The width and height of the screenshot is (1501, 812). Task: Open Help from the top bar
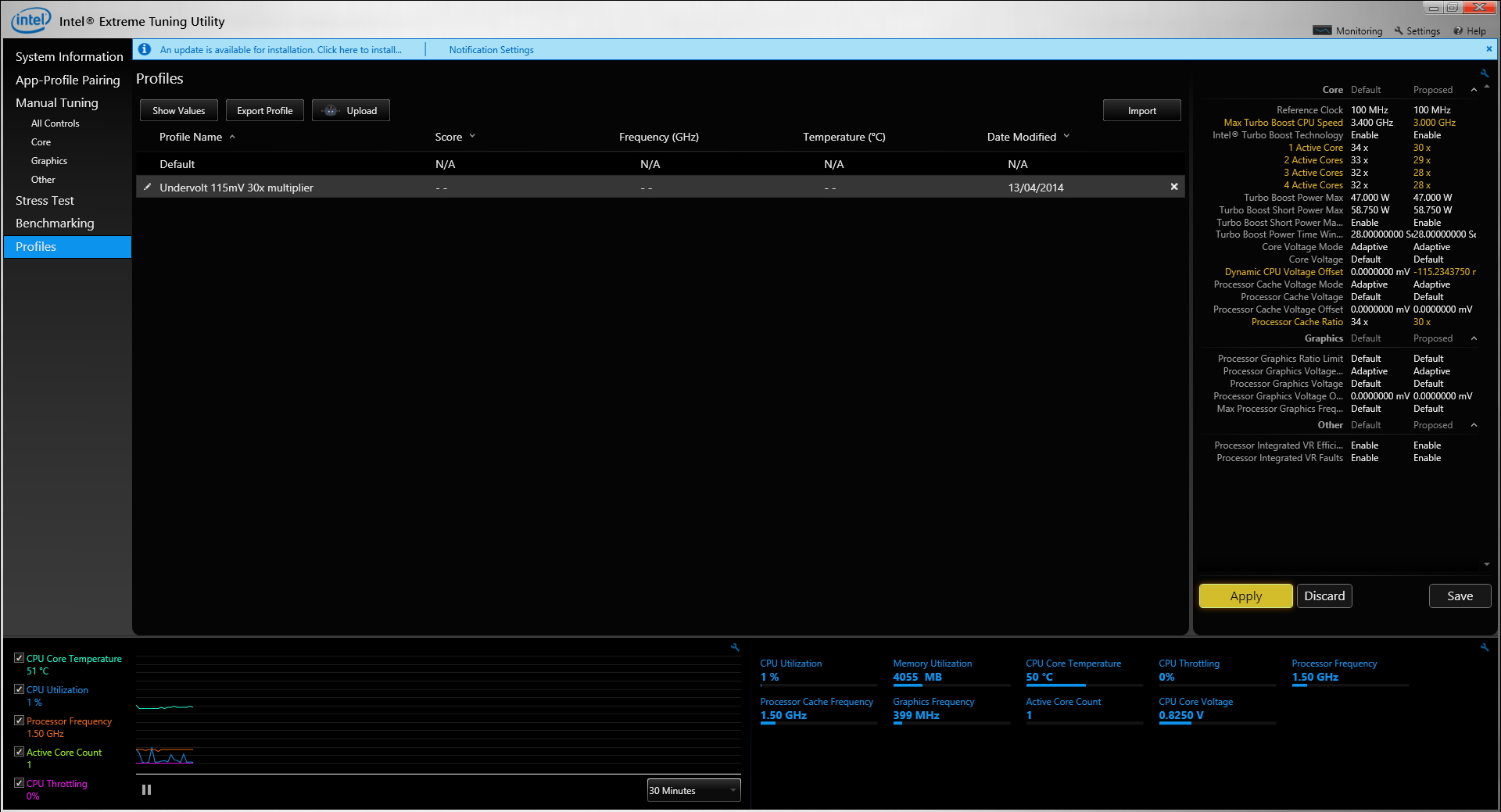click(1470, 31)
